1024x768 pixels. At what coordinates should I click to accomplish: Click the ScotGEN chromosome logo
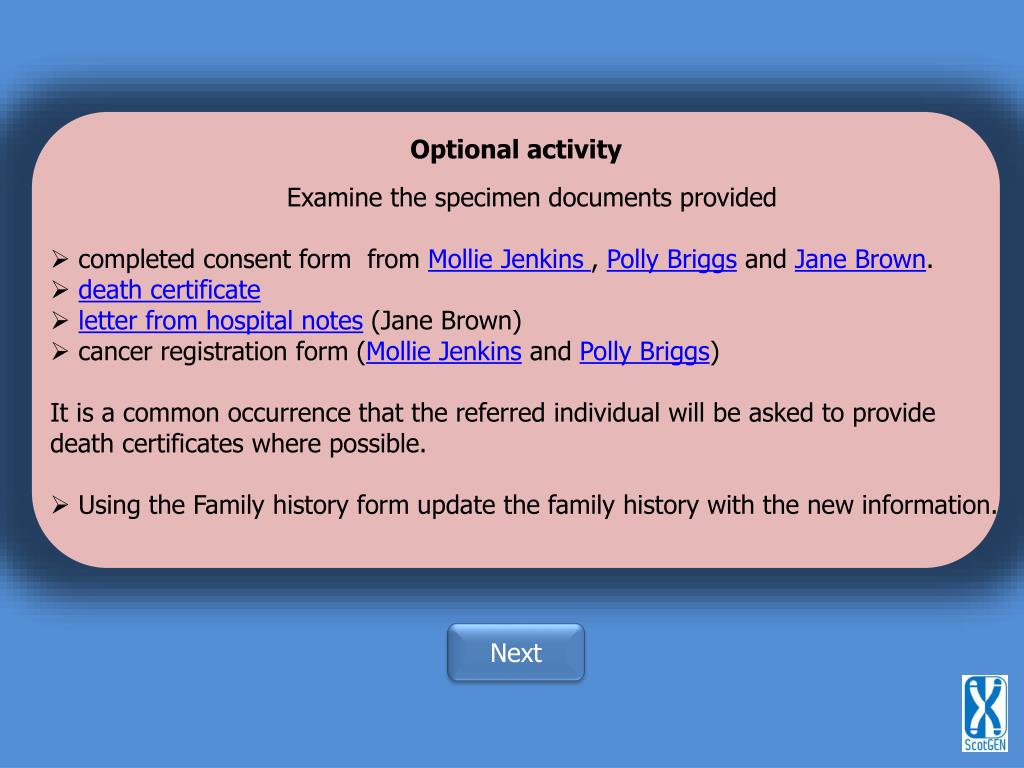pos(984,714)
